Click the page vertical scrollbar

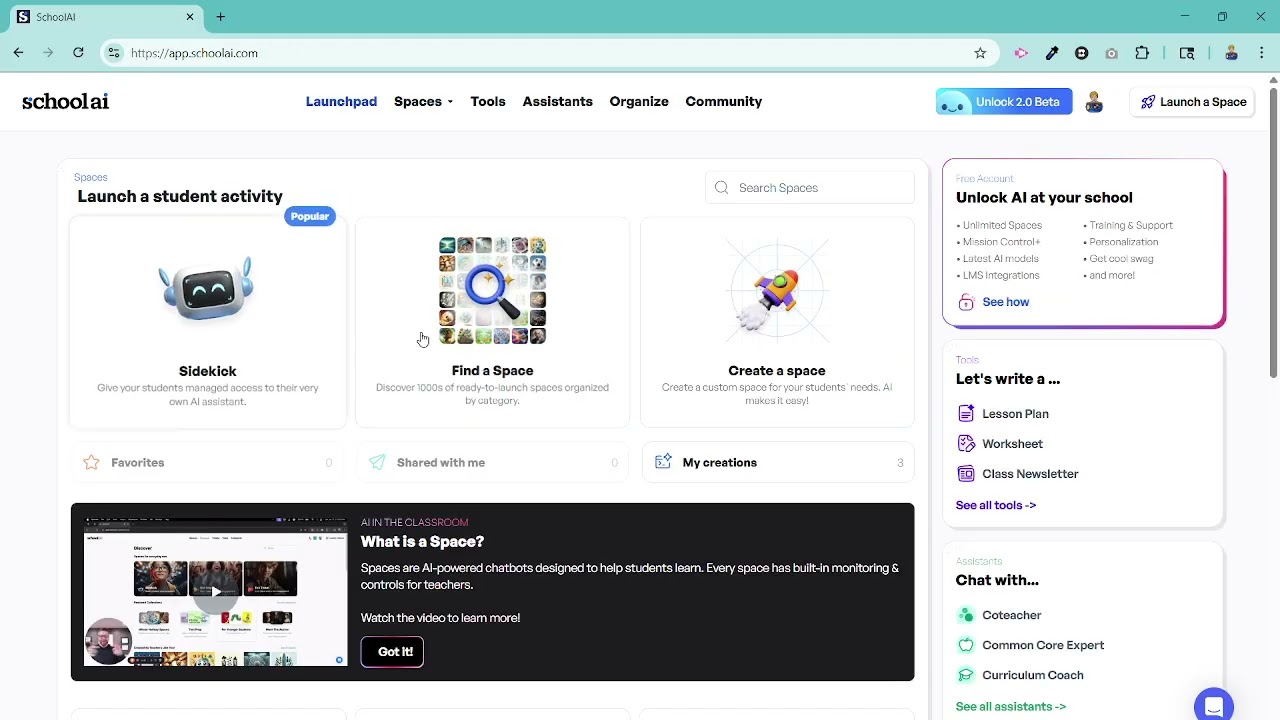click(x=1273, y=232)
